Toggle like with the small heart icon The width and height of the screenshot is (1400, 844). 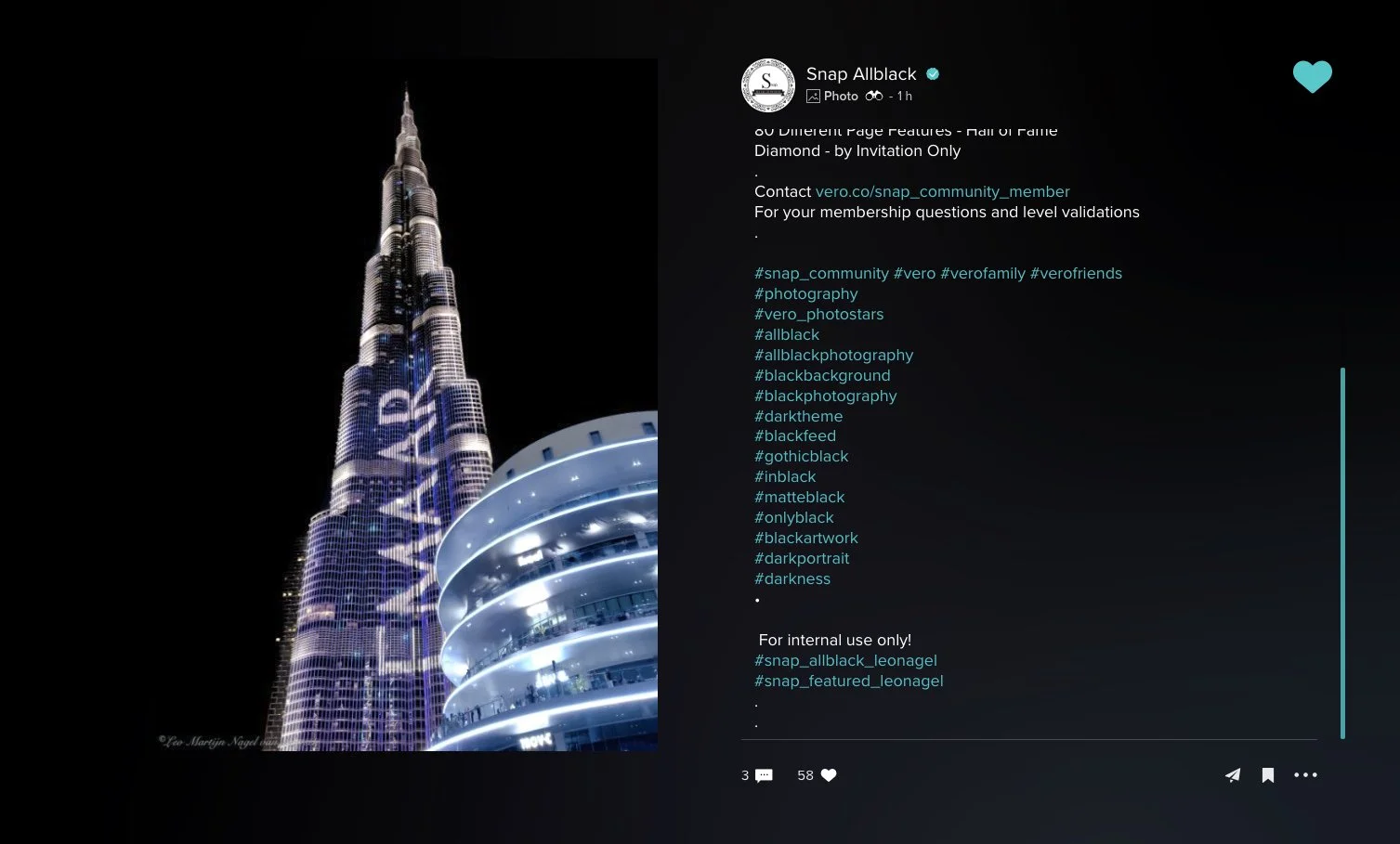tap(829, 775)
